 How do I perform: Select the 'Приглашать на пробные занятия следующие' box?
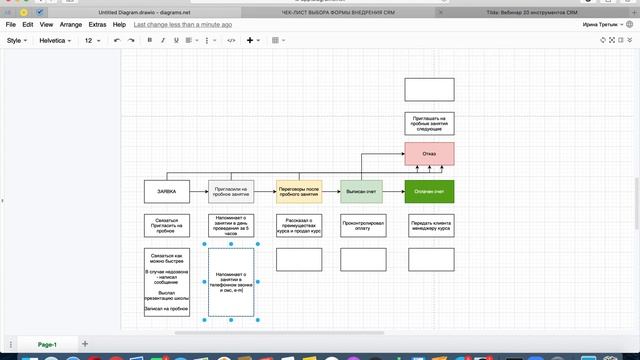(429, 124)
